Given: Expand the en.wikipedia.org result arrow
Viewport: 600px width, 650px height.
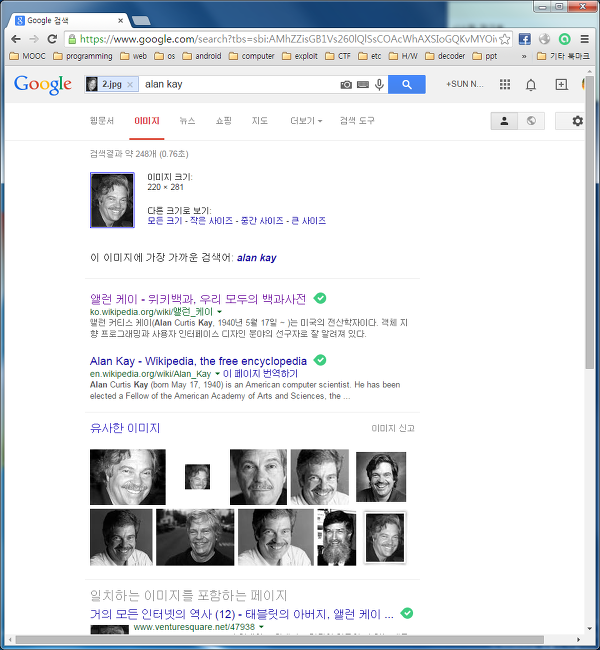Looking at the screenshot, I should [x=217, y=374].
